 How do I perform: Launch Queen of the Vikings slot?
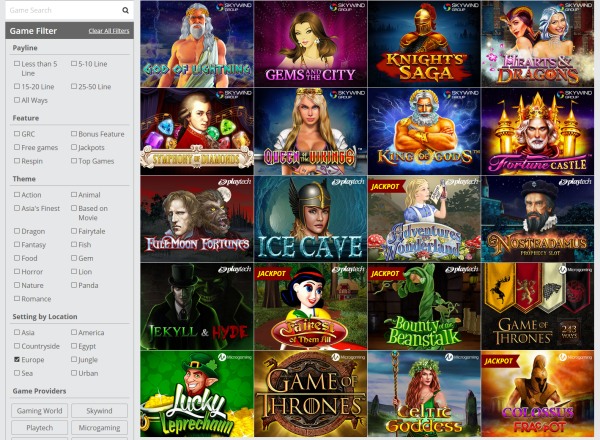(x=310, y=131)
